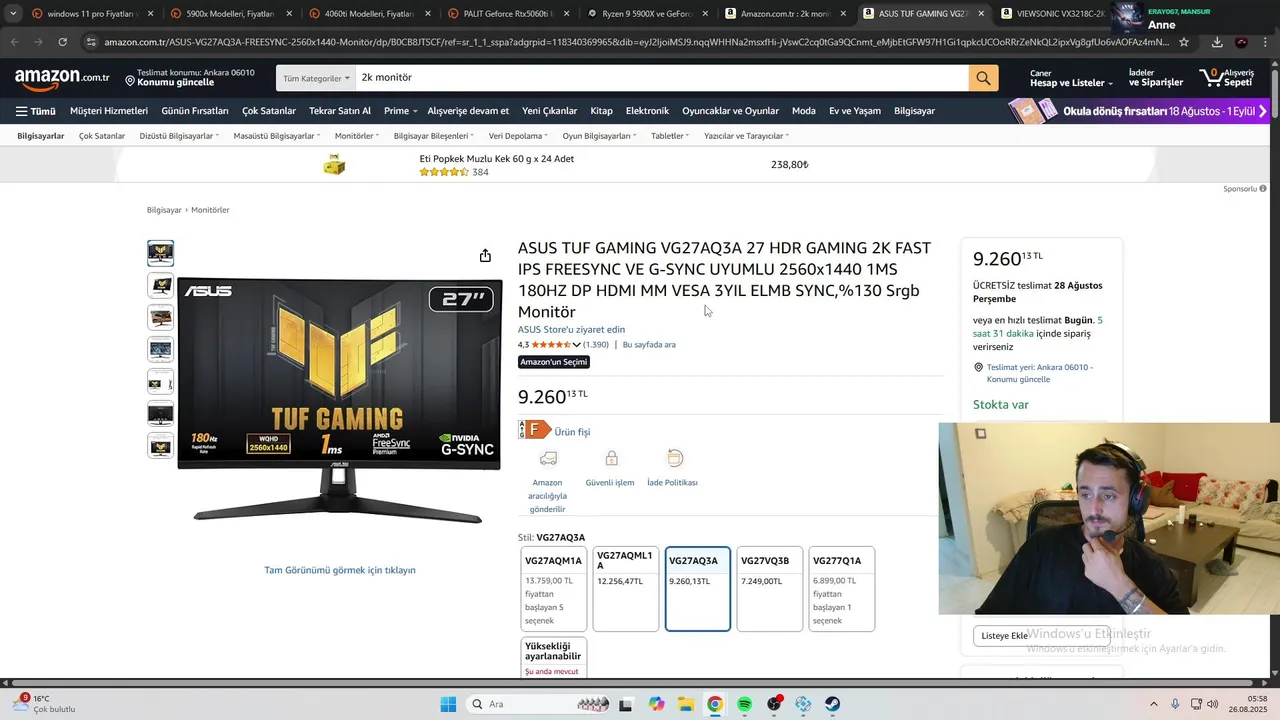Share this product via share icon
Viewport: 1280px width, 720px height.
485,256
